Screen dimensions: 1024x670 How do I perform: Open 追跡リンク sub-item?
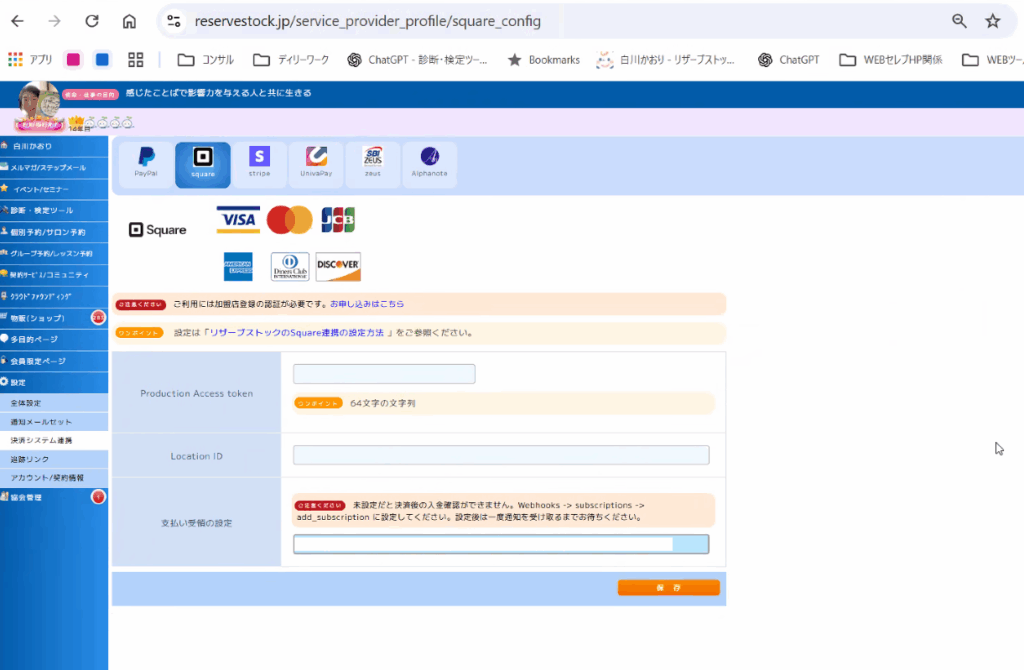[x=54, y=459]
